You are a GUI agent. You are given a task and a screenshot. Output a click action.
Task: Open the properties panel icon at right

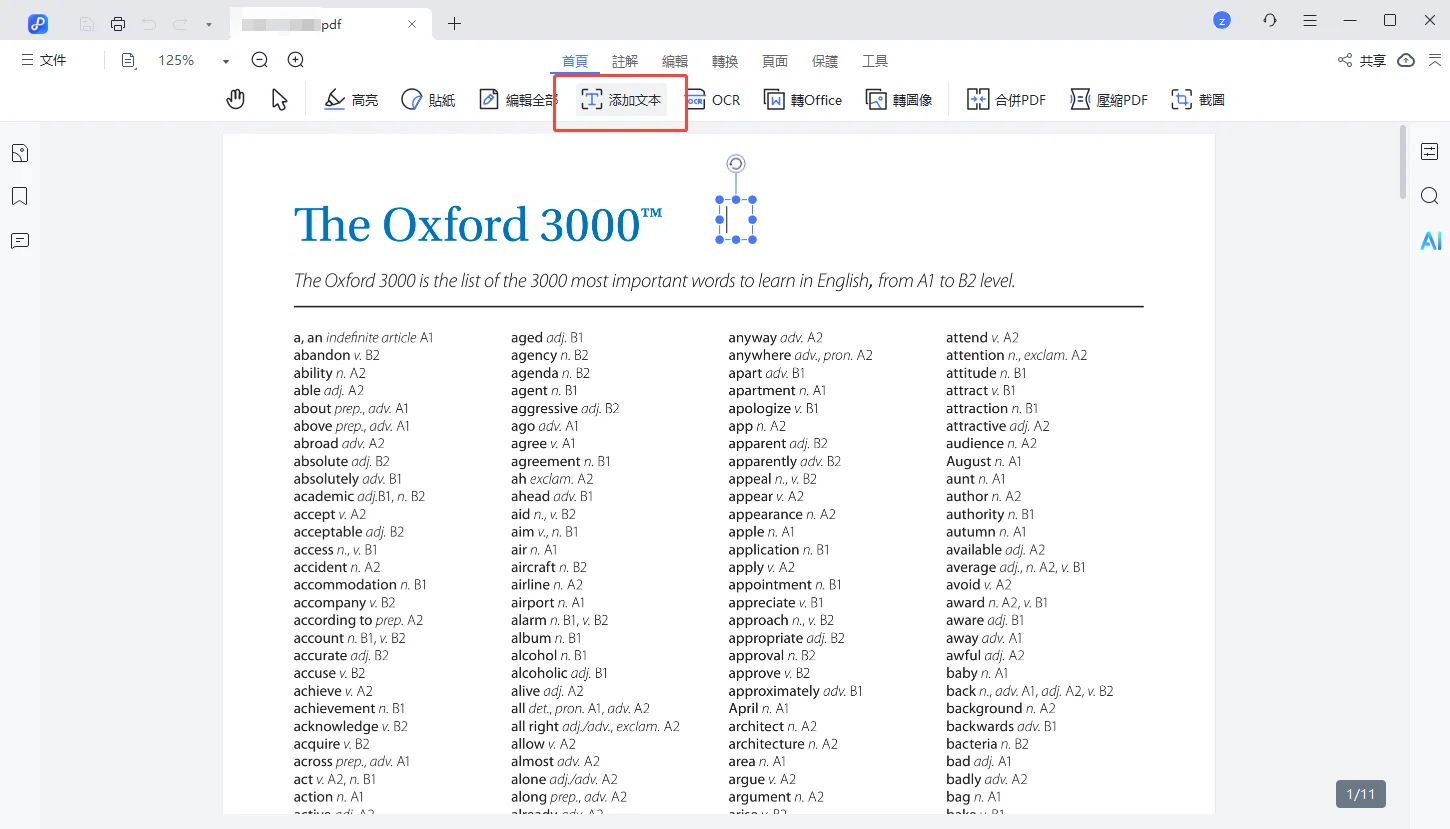click(x=1430, y=152)
